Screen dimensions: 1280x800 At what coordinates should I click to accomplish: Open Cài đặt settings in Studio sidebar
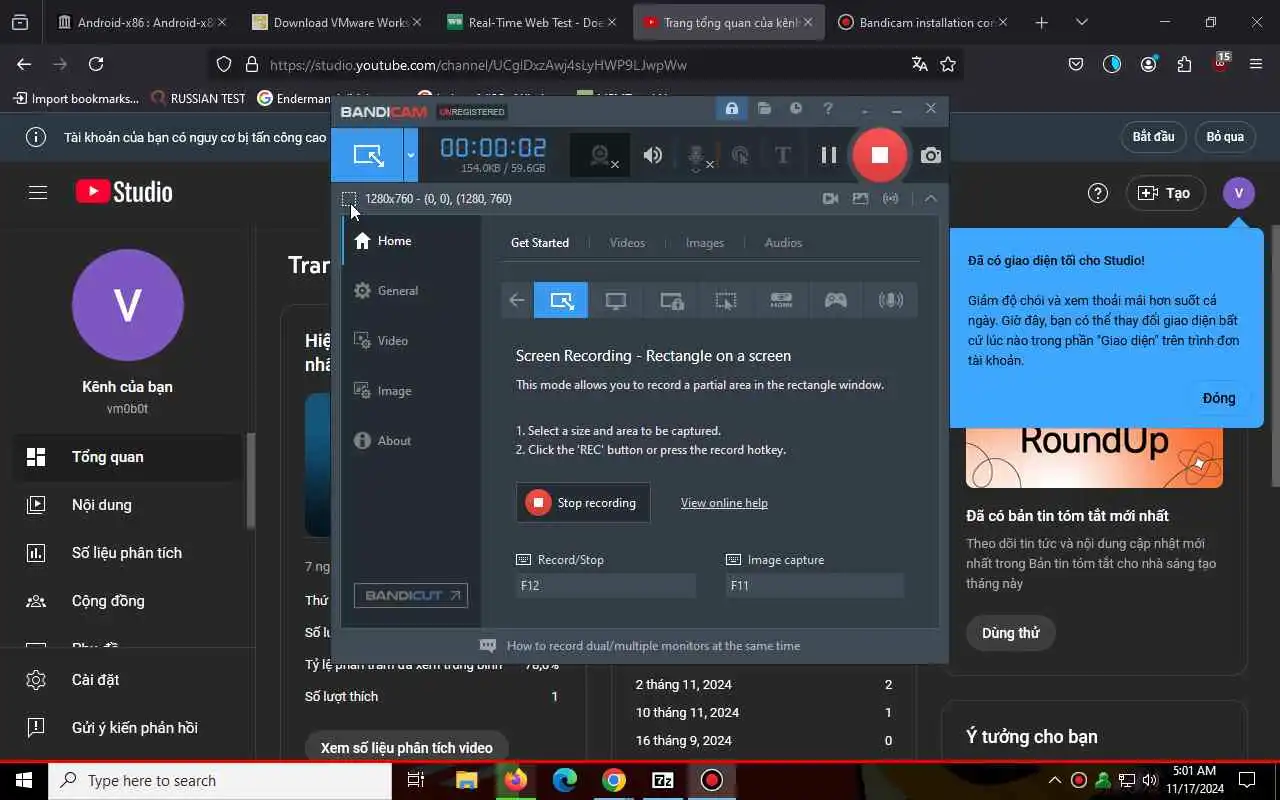point(128,680)
